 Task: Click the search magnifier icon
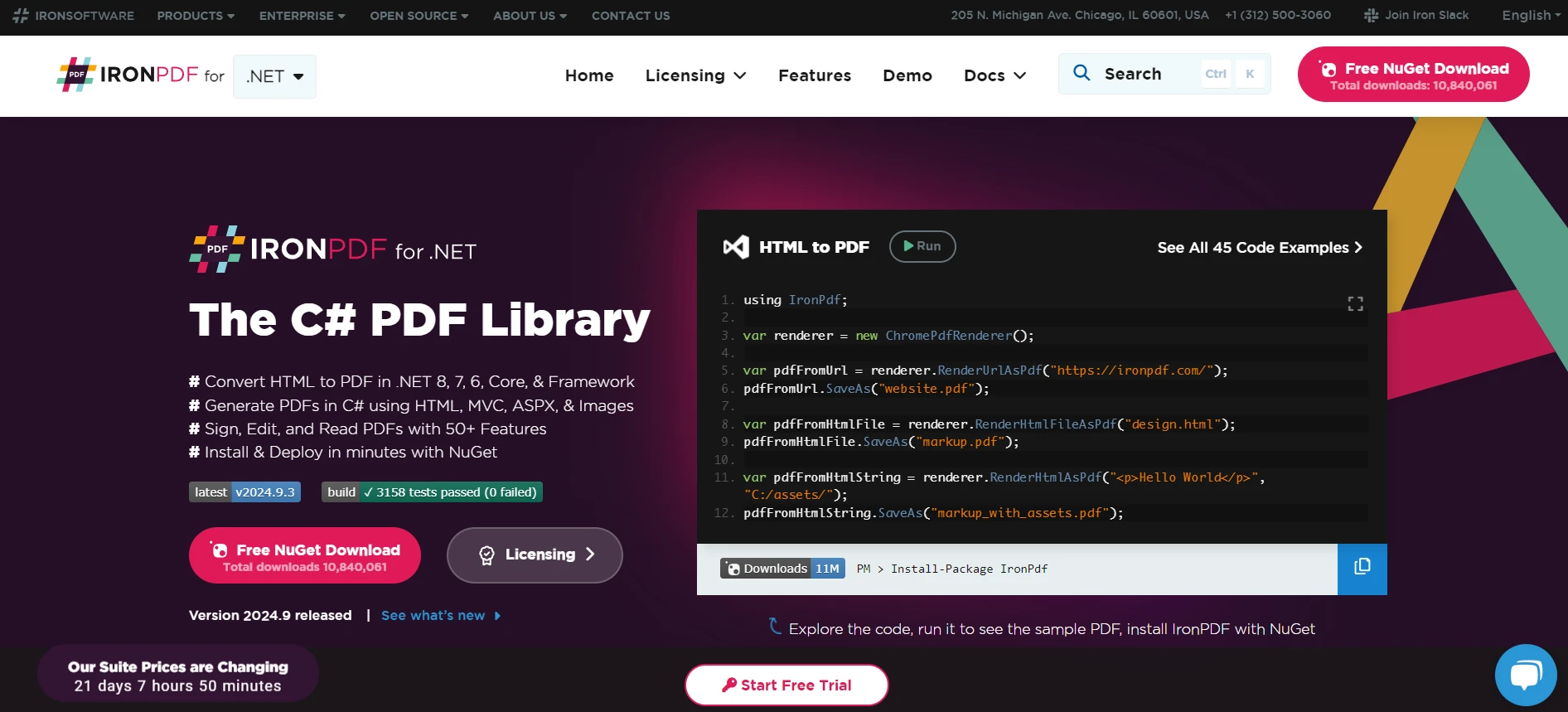(1082, 73)
